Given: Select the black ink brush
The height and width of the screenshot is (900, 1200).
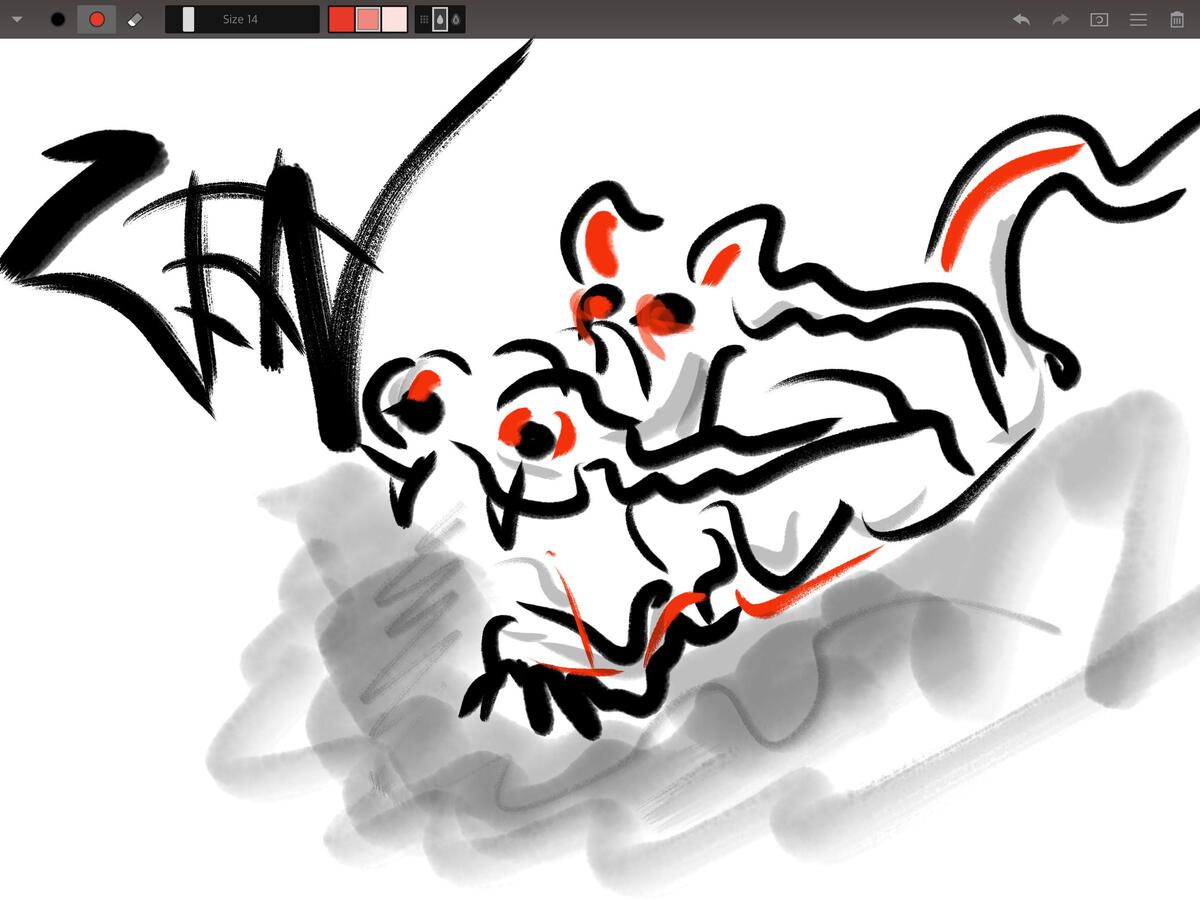Looking at the screenshot, I should point(58,19).
